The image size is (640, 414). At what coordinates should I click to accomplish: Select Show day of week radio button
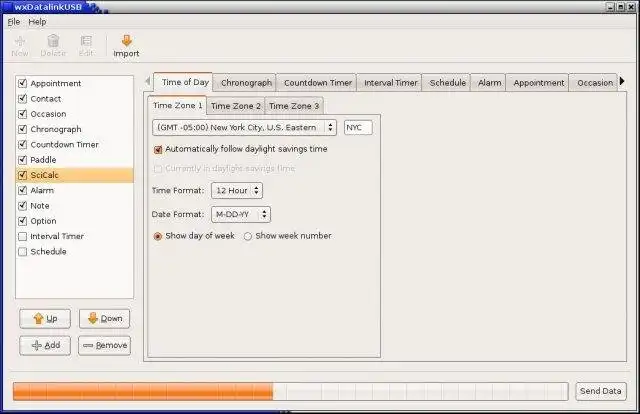point(158,236)
